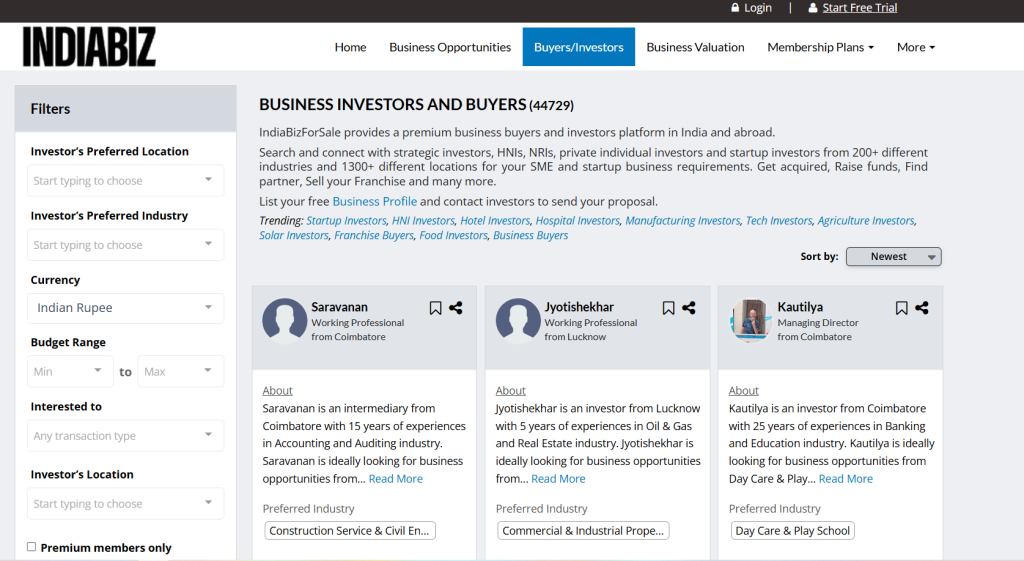Click Construction Service & Civil En... industry tag
1024x561 pixels.
tap(349, 531)
